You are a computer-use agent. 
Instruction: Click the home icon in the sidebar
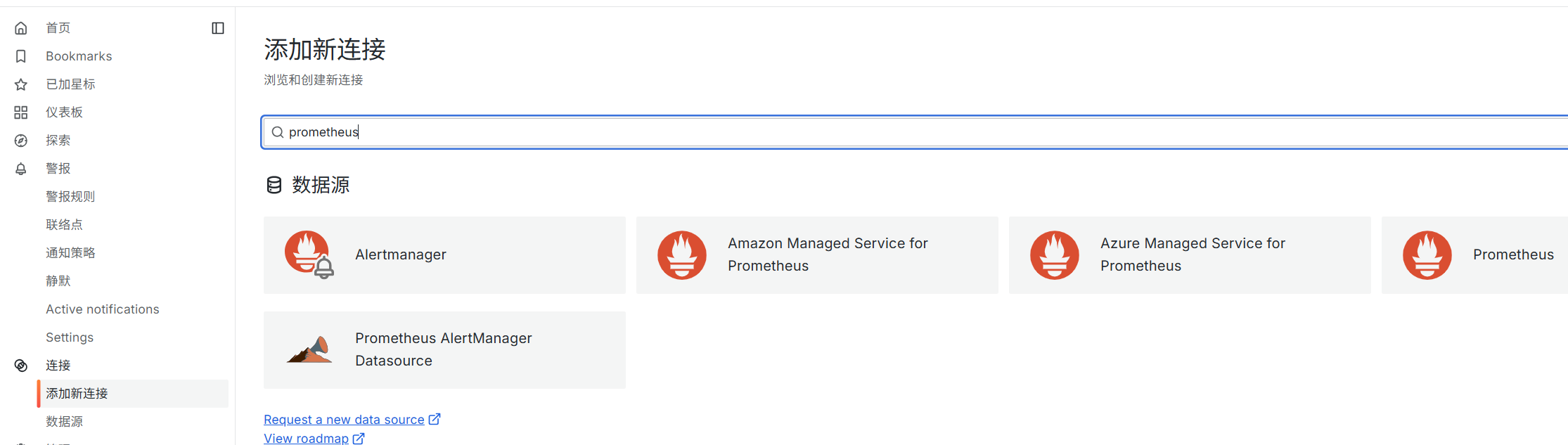click(x=21, y=28)
